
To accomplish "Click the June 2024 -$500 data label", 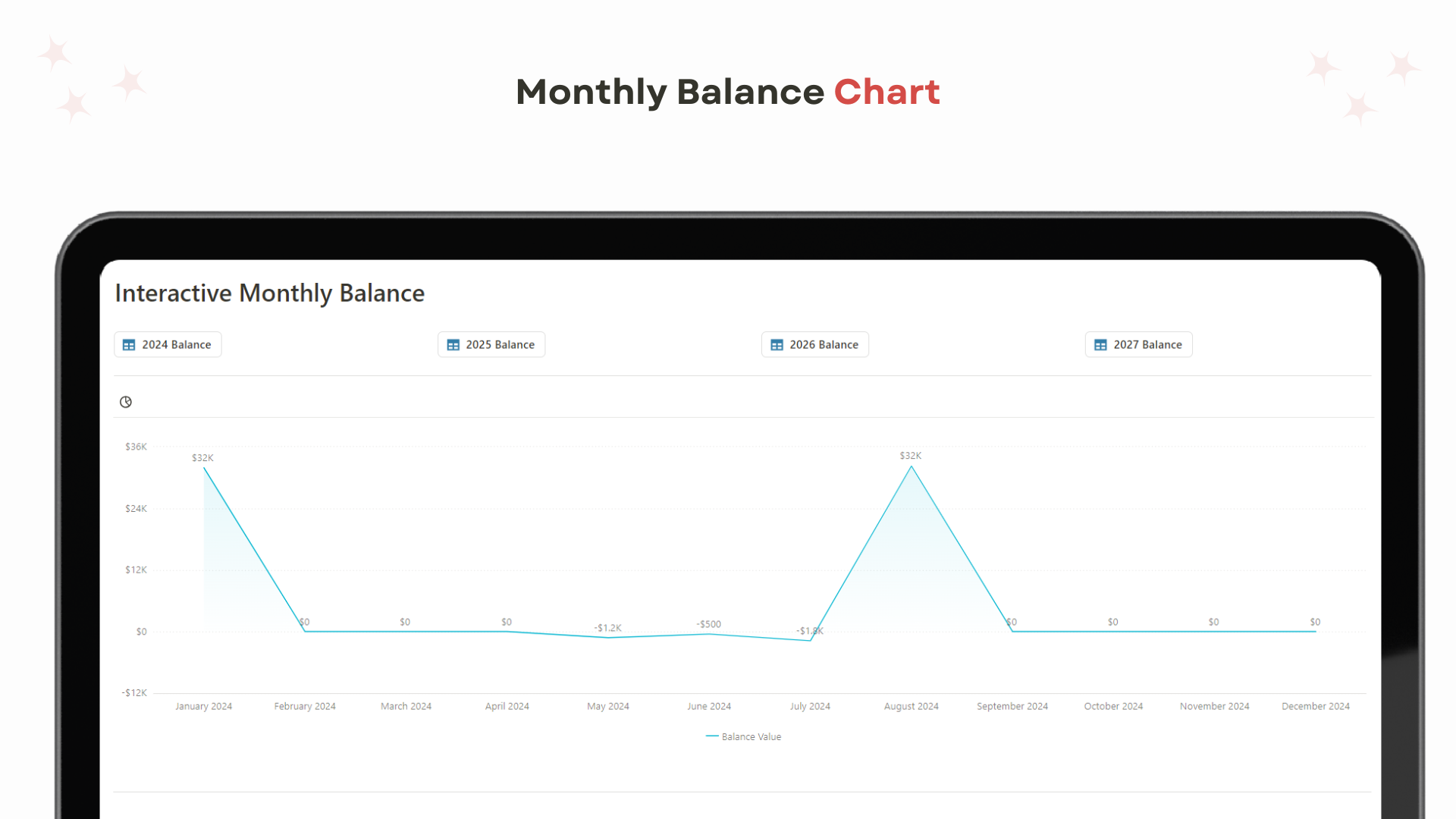I will [x=709, y=624].
